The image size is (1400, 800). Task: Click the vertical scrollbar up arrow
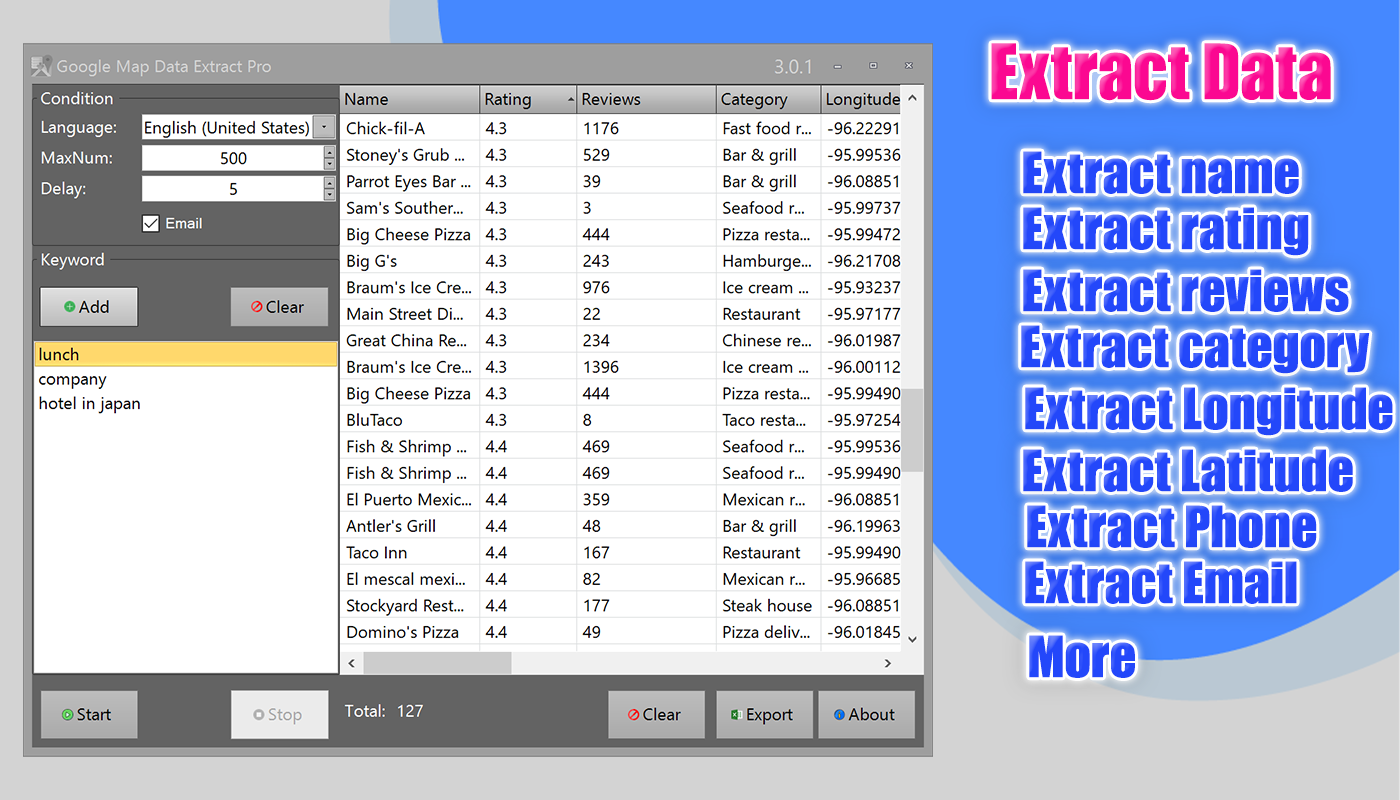pyautogui.click(x=911, y=98)
